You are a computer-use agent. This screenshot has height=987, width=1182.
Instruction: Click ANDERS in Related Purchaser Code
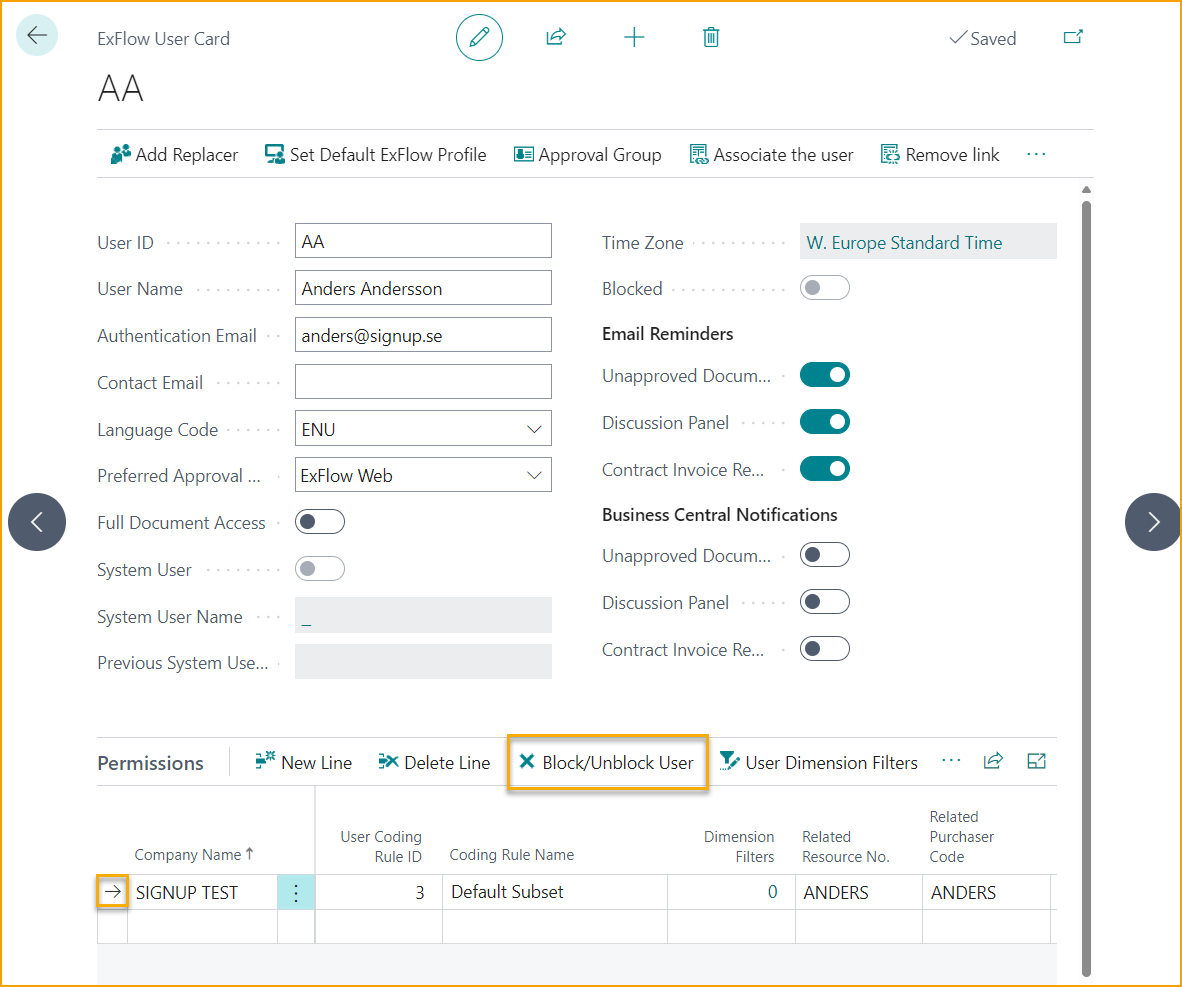pyautogui.click(x=986, y=893)
